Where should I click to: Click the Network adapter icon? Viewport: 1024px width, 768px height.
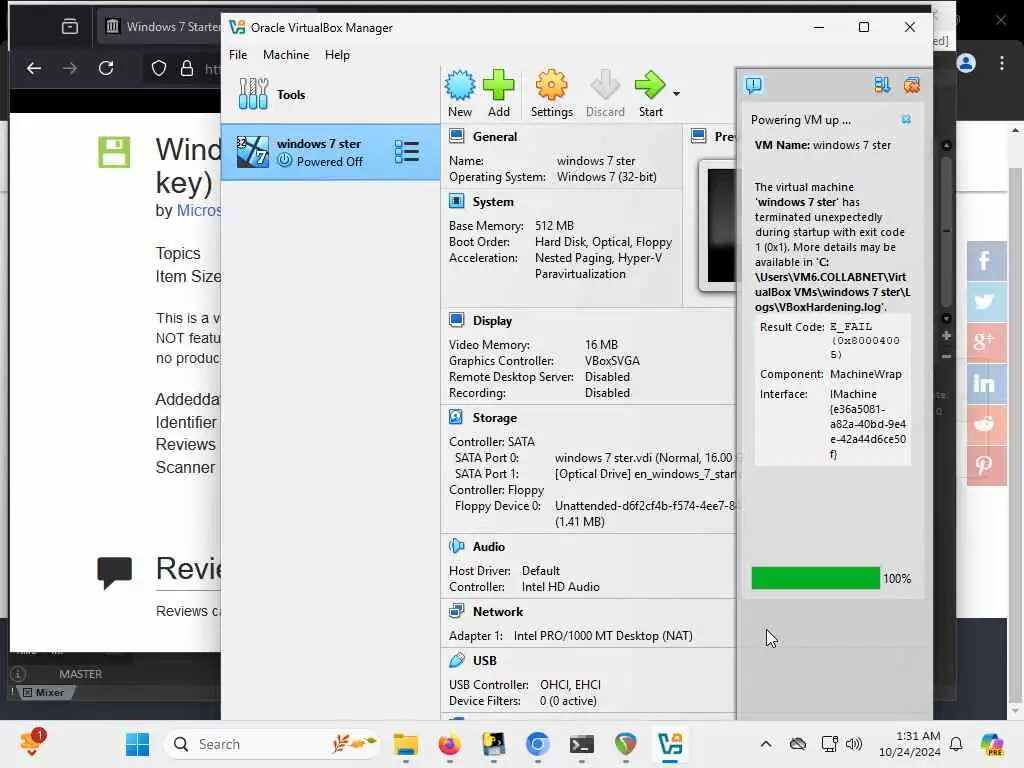click(x=456, y=611)
